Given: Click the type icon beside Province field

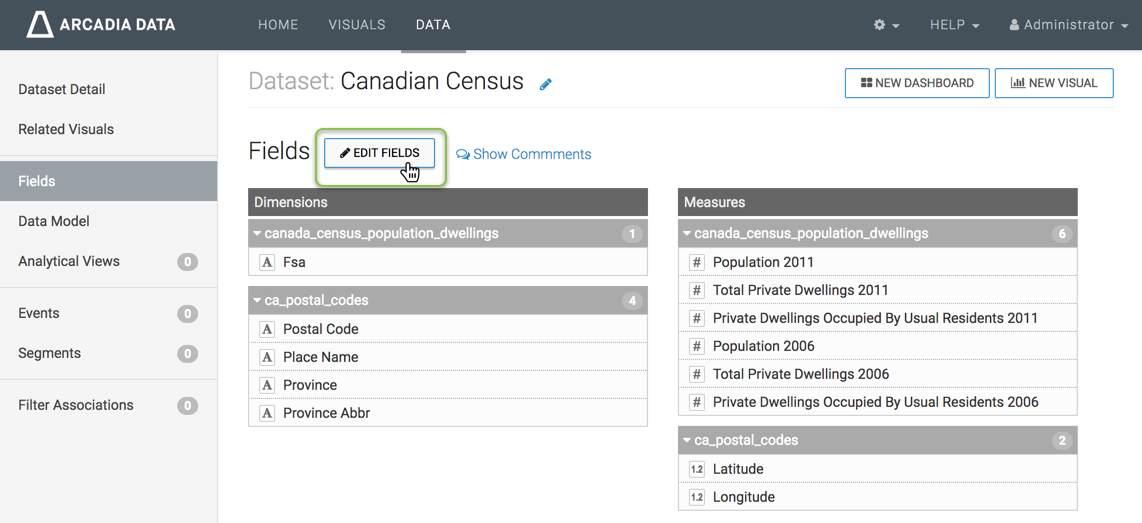Looking at the screenshot, I should click(x=267, y=385).
